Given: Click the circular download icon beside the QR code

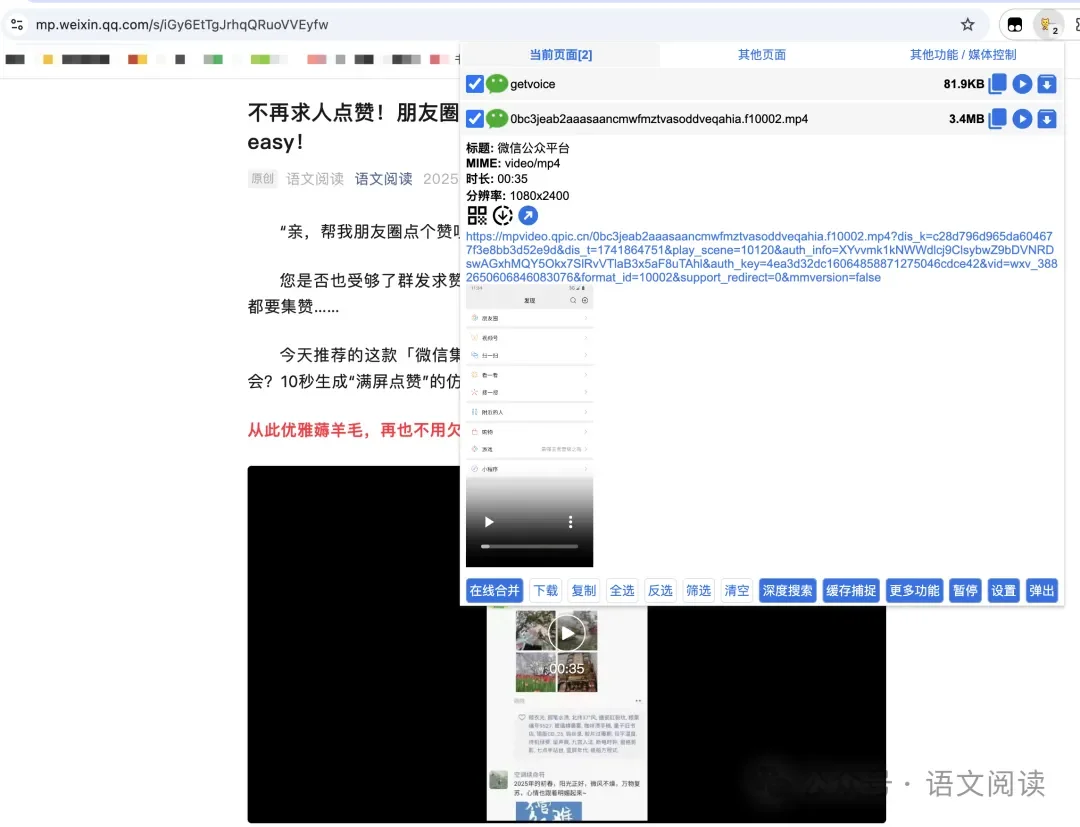Looking at the screenshot, I should pos(503,214).
